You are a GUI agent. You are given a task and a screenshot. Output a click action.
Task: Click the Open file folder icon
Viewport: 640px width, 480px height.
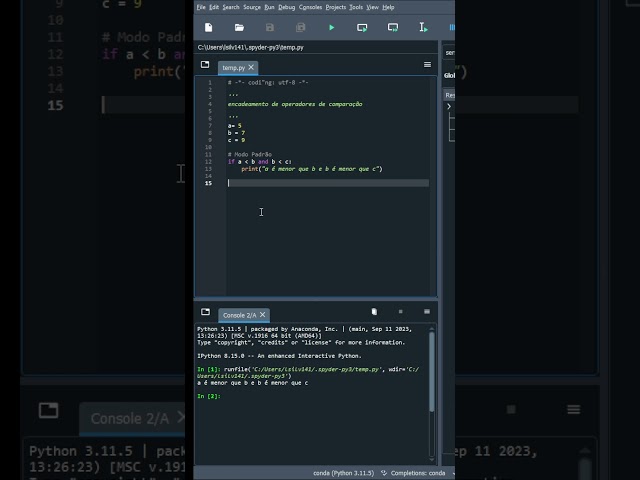[x=239, y=27]
